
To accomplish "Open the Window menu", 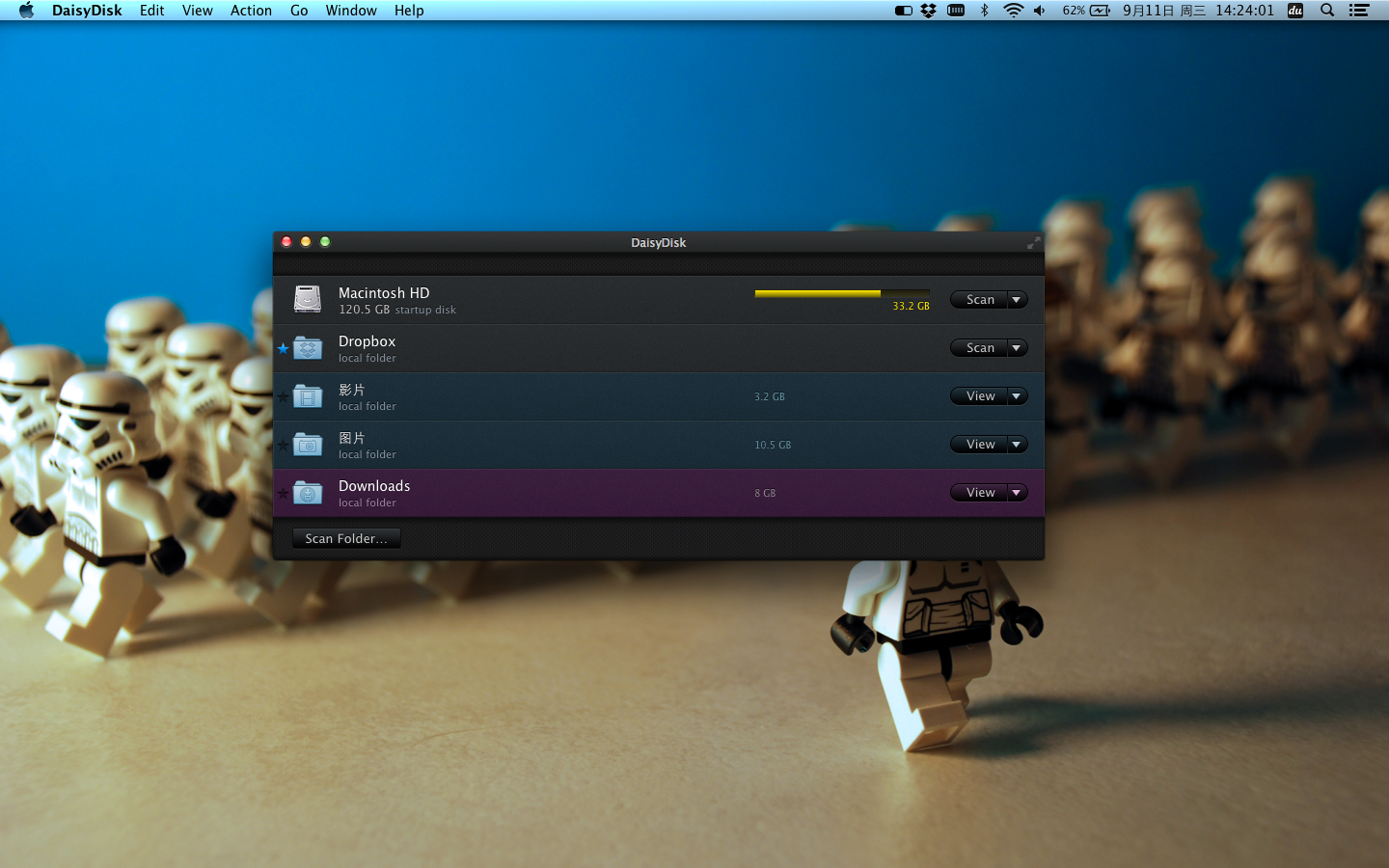I will coord(351,11).
